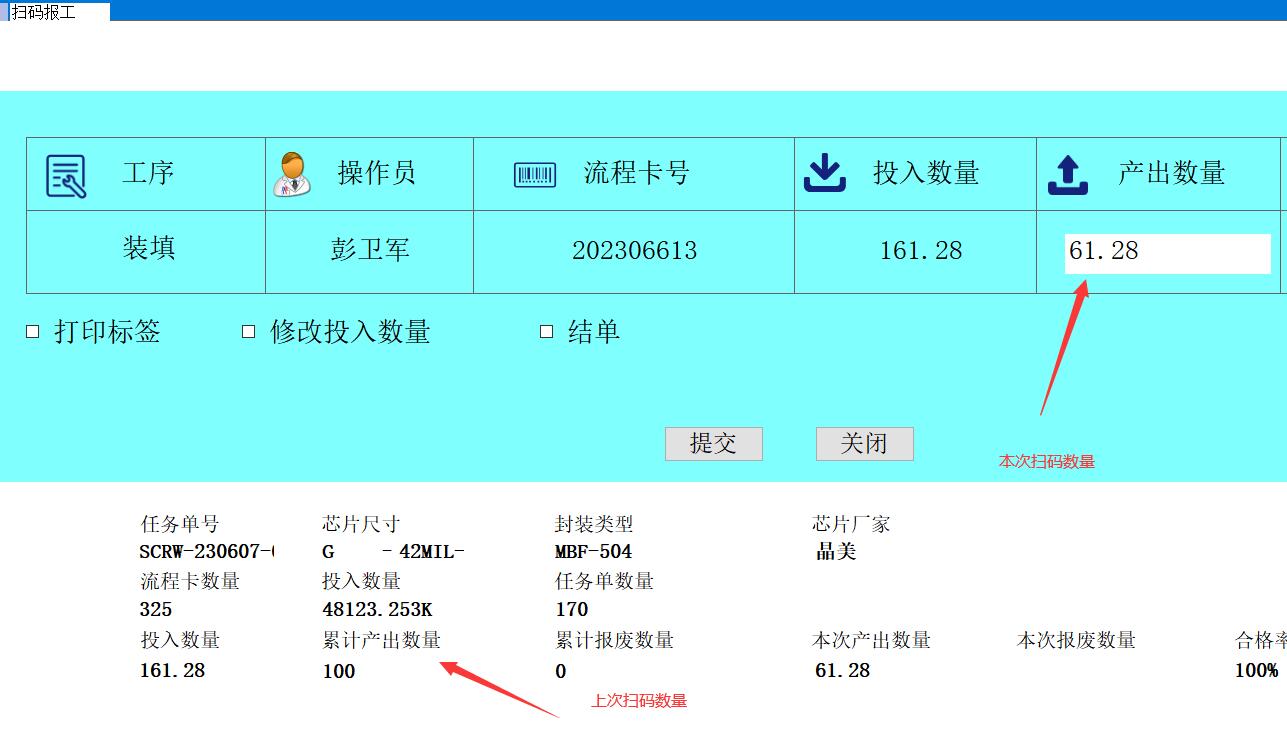The height and width of the screenshot is (737, 1287).
Task: Click package type value MBF-504
Action: pyautogui.click(x=593, y=552)
